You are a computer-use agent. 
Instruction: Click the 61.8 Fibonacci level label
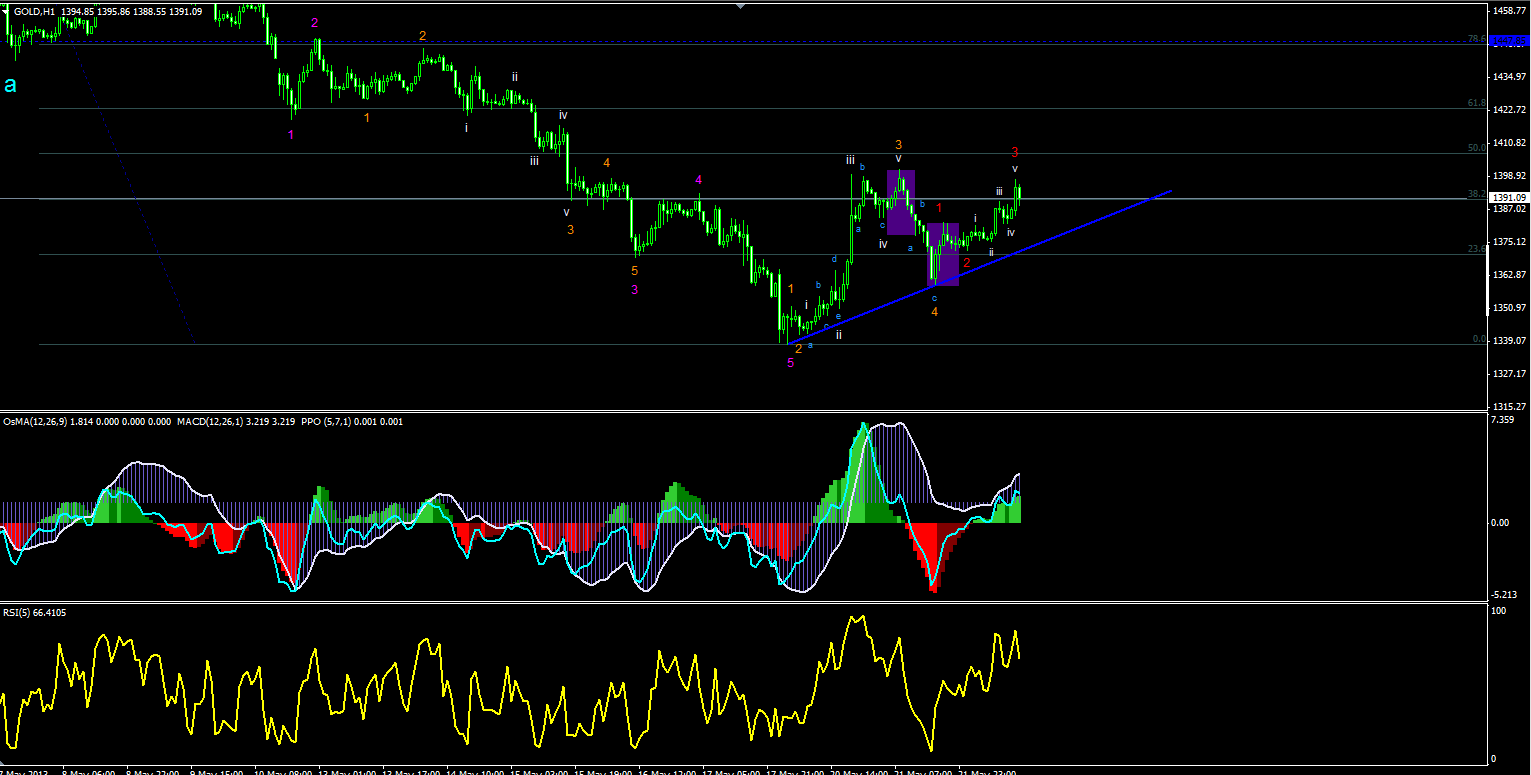pos(1475,103)
